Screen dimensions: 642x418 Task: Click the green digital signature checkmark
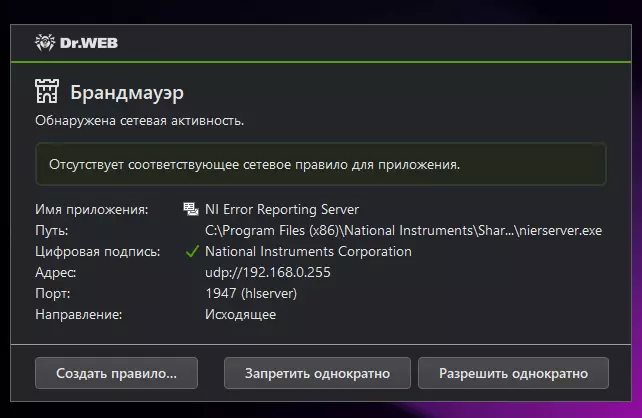(192, 251)
